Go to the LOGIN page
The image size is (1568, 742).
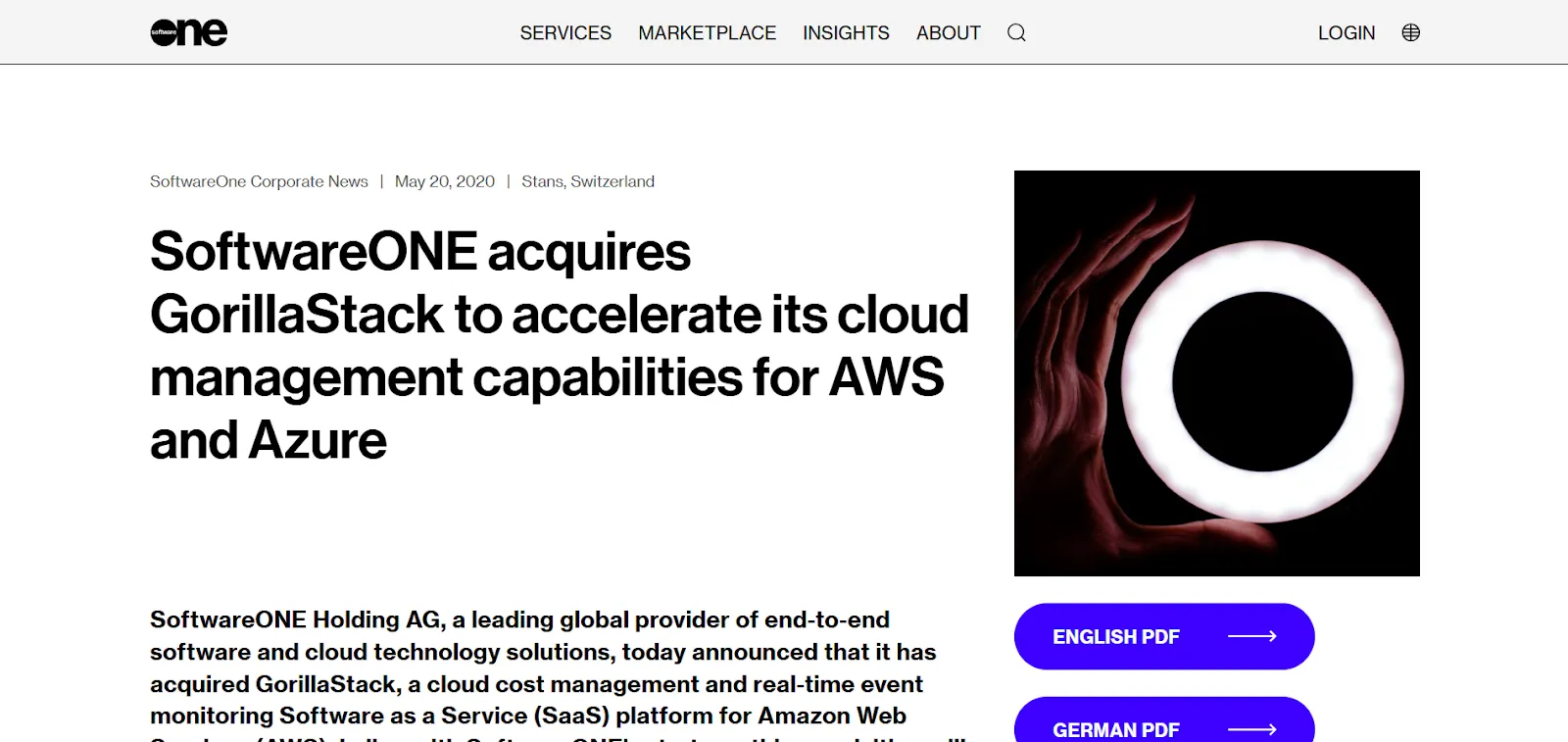coord(1346,33)
